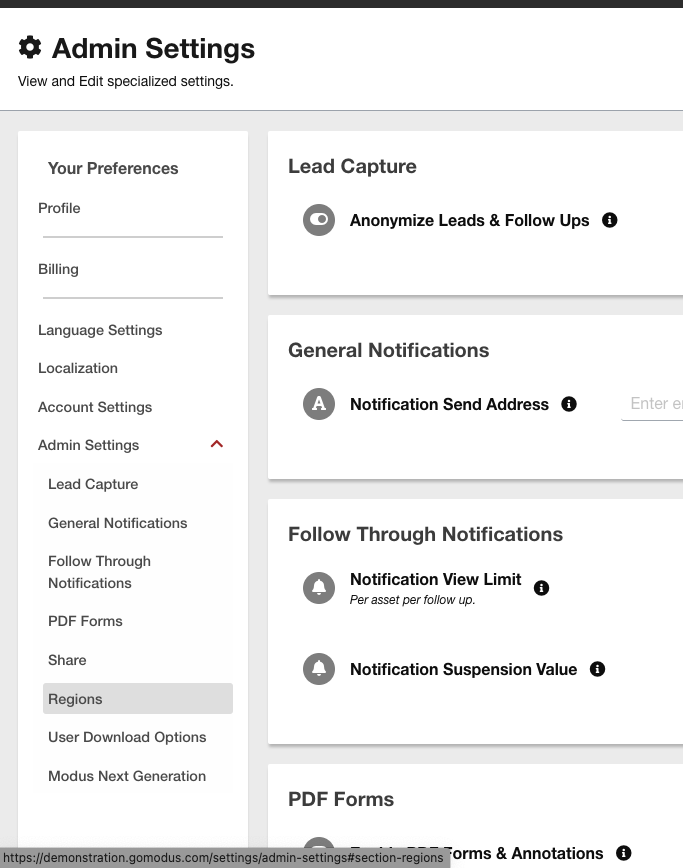The width and height of the screenshot is (683, 868).
Task: Click the Admin Settings gear icon
Action: click(30, 47)
